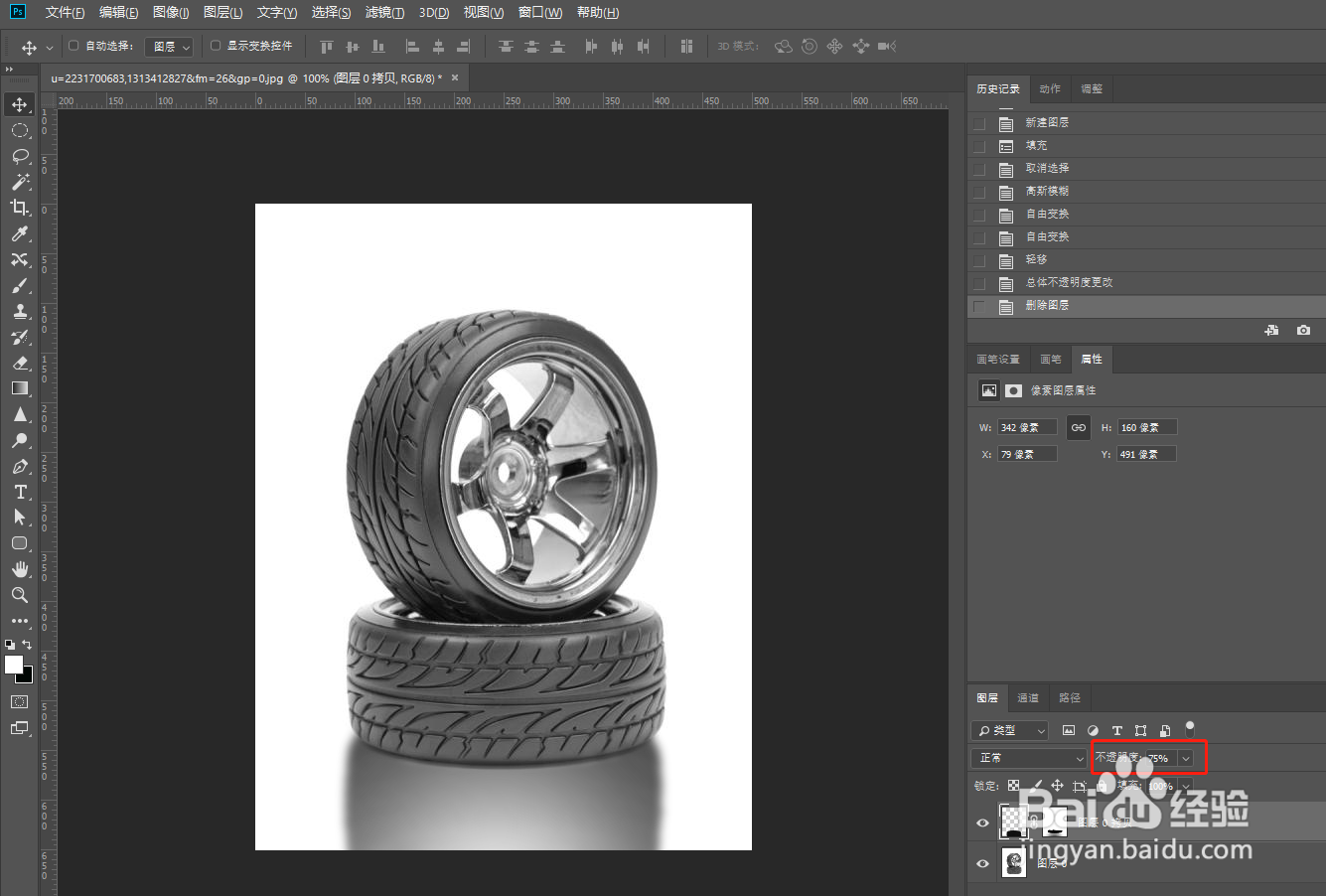Switch to the 动作 tab
Viewport: 1326px width, 896px height.
coord(1050,88)
